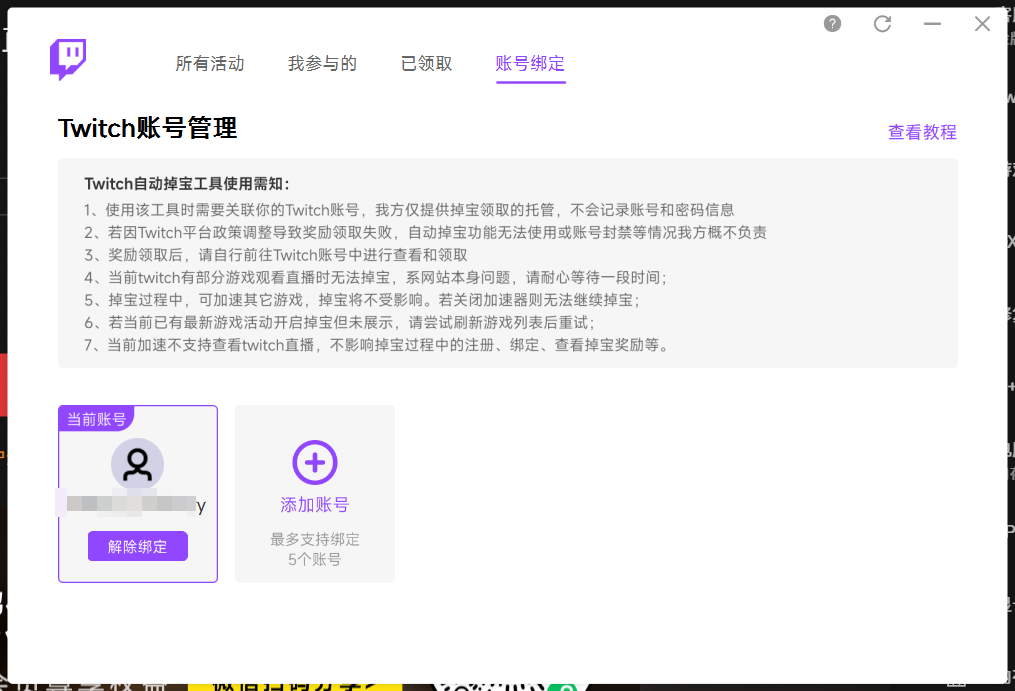The height and width of the screenshot is (691, 1015).
Task: Click the 最多支持绑定5个账号 hint text
Action: [315, 549]
